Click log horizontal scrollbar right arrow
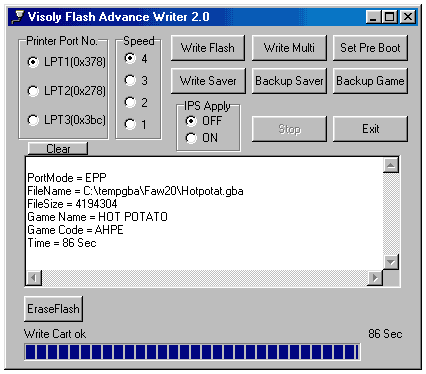The width and height of the screenshot is (426, 374). 375,278
